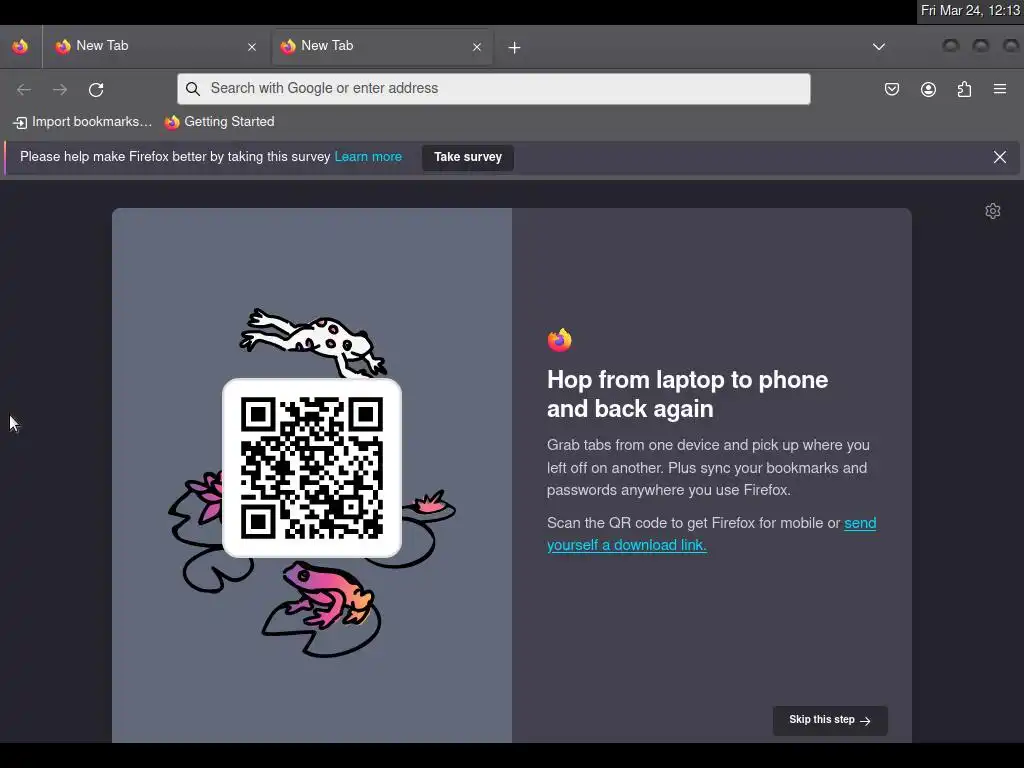Go back one page
The width and height of the screenshot is (1024, 768).
click(x=24, y=89)
